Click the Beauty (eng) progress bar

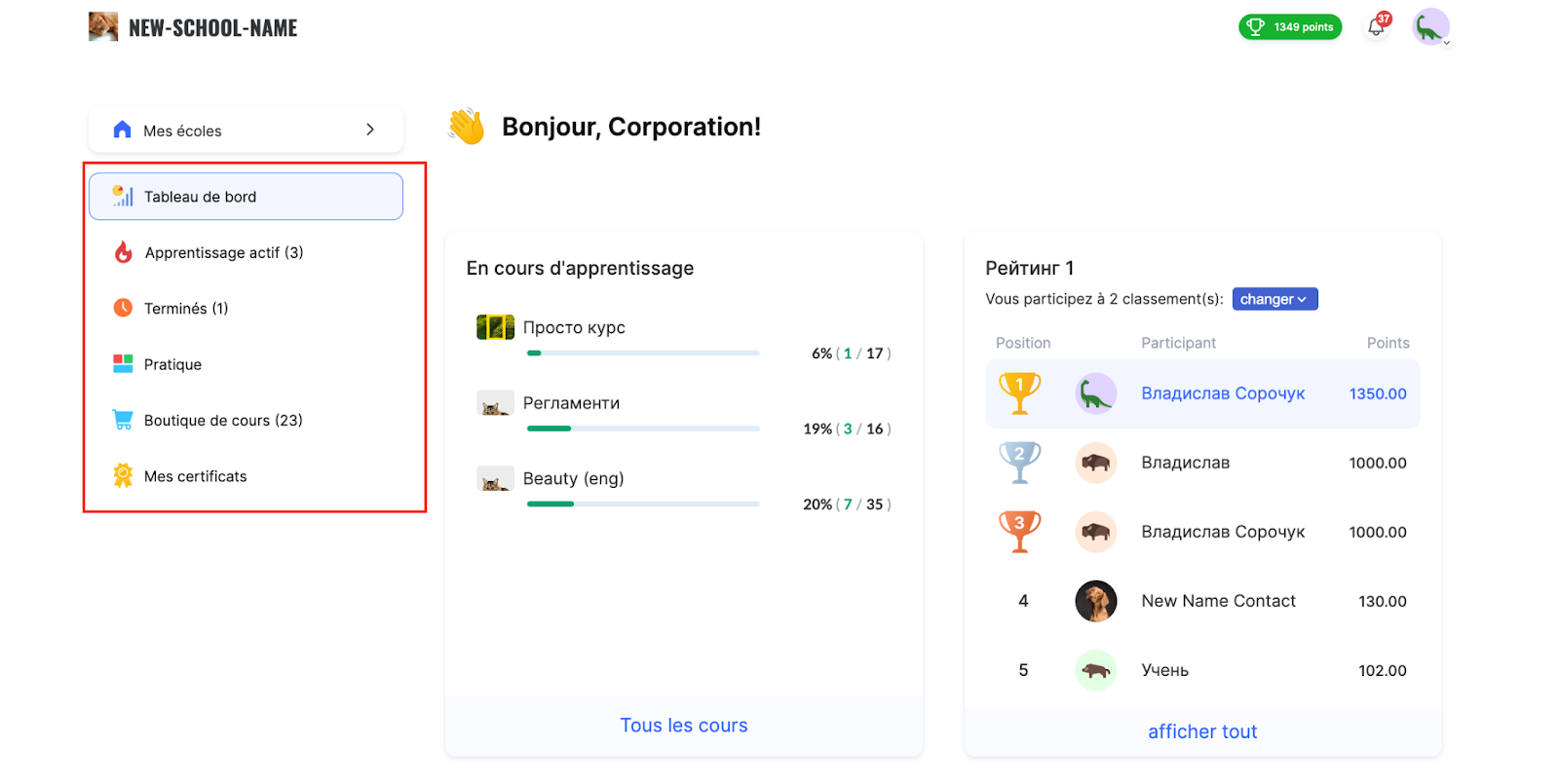pyautogui.click(x=643, y=504)
